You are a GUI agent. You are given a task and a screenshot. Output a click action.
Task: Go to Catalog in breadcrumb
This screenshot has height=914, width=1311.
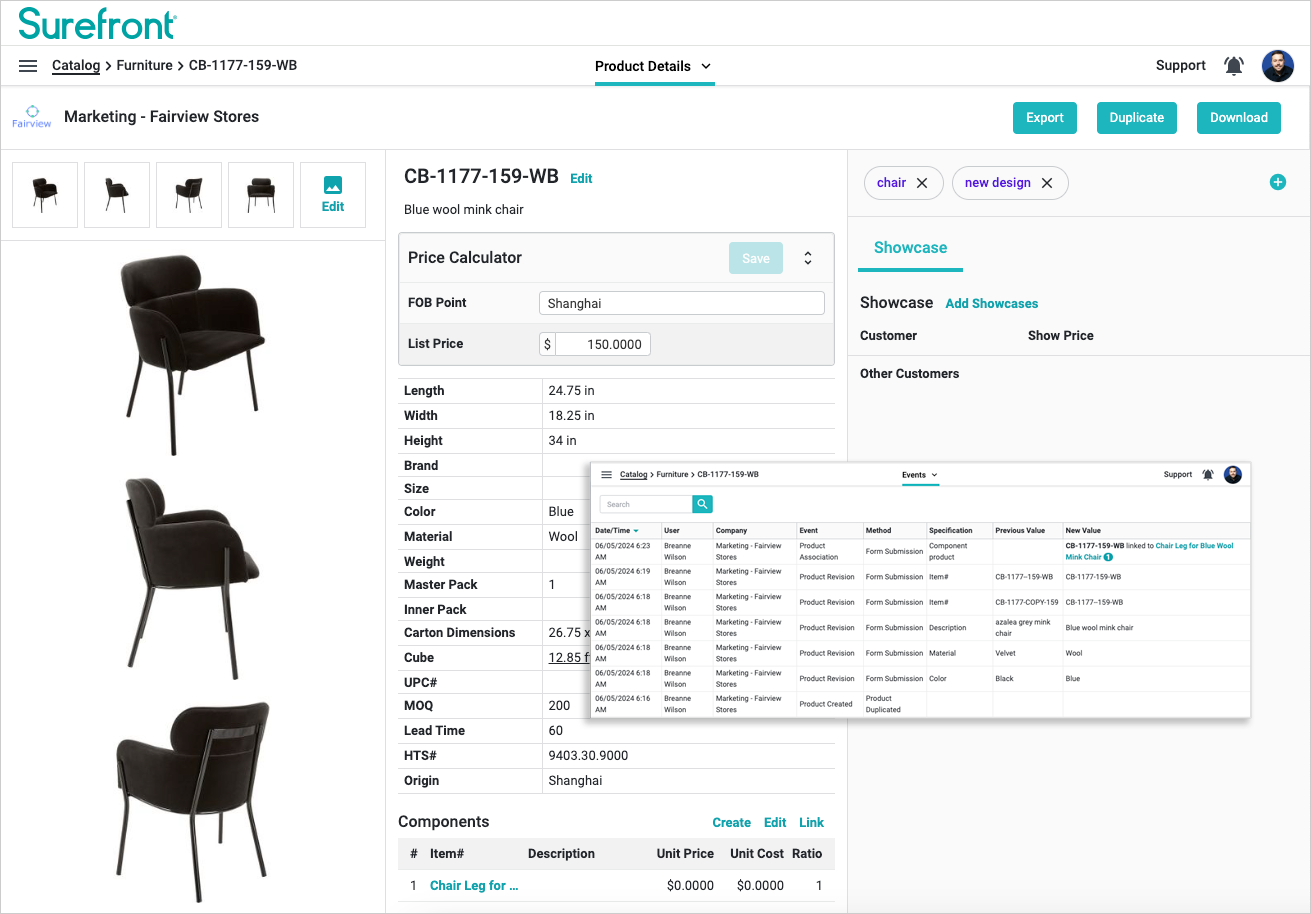(76, 66)
